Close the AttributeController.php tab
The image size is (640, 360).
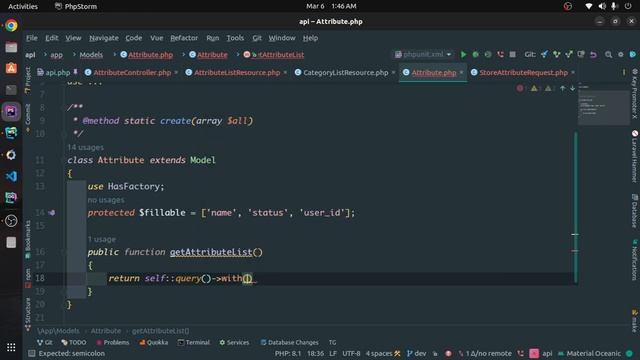coord(176,73)
